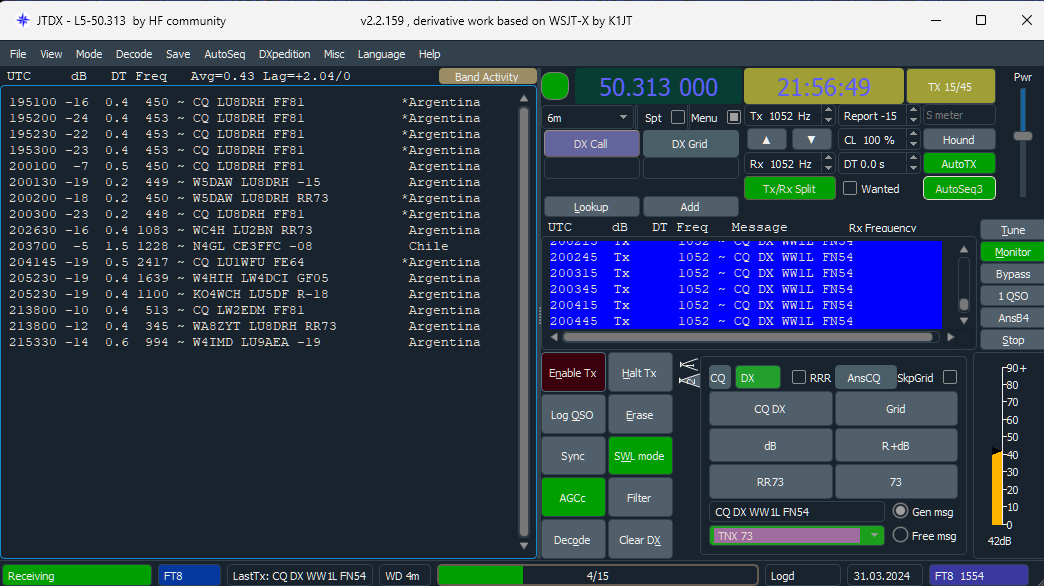Select the N4GL CE3FFC -08 Chile row
1044x586 pixels.
[x=244, y=246]
